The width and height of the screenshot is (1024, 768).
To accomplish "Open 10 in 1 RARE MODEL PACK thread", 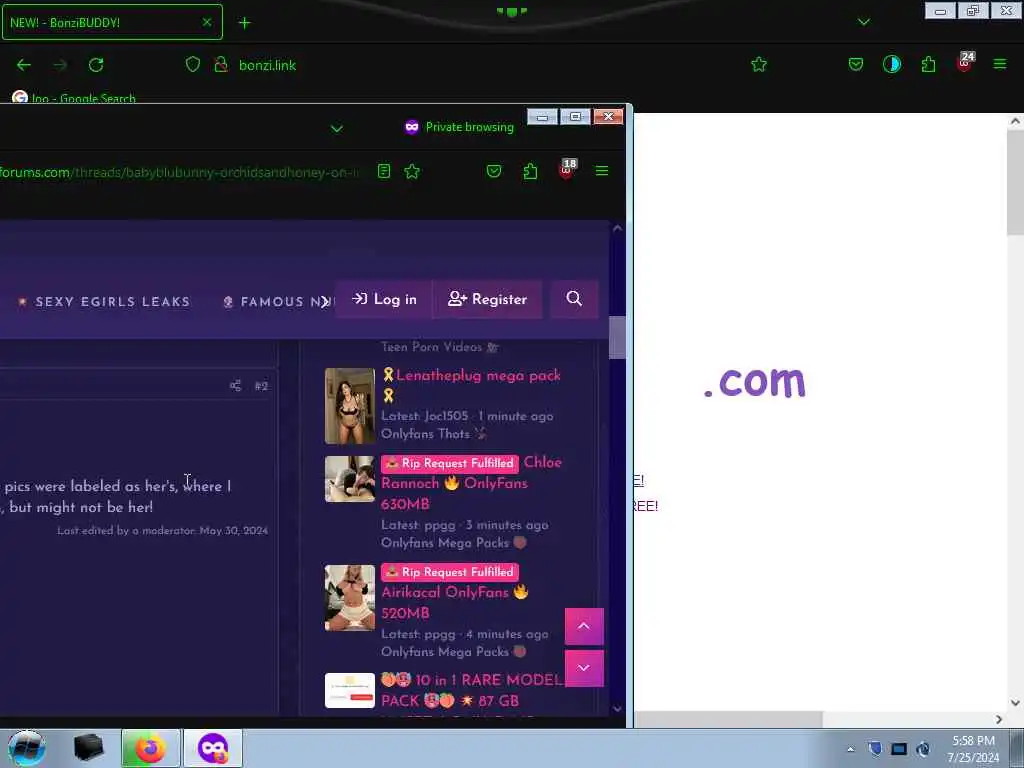I will tap(472, 690).
